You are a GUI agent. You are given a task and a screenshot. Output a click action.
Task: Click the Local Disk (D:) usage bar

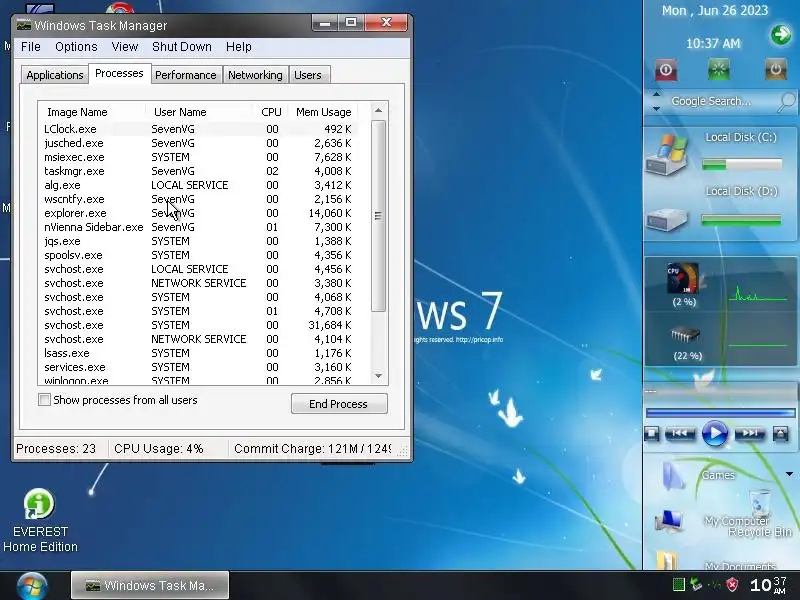(741, 220)
